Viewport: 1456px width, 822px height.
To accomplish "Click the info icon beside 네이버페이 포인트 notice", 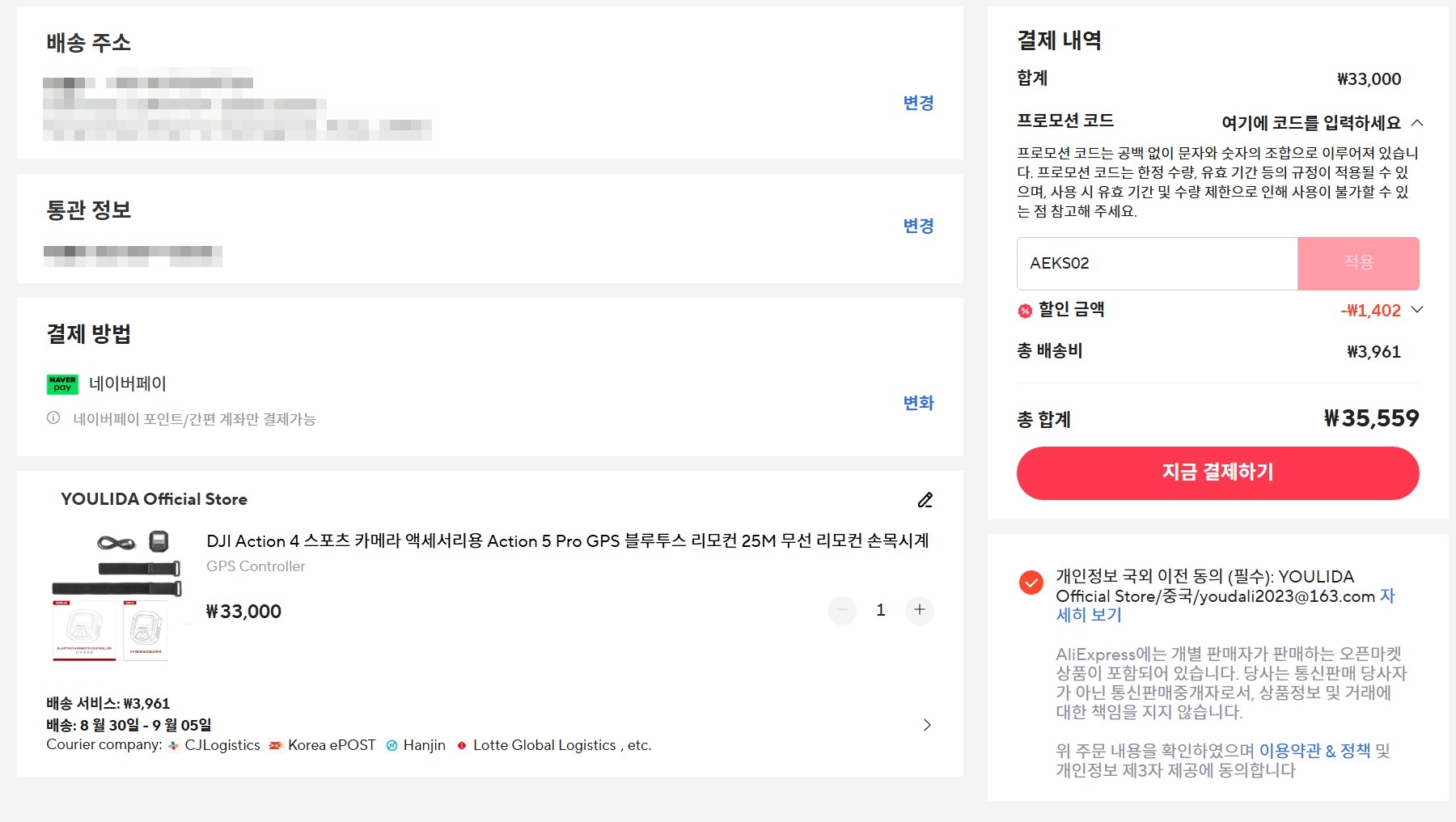I will tap(53, 418).
